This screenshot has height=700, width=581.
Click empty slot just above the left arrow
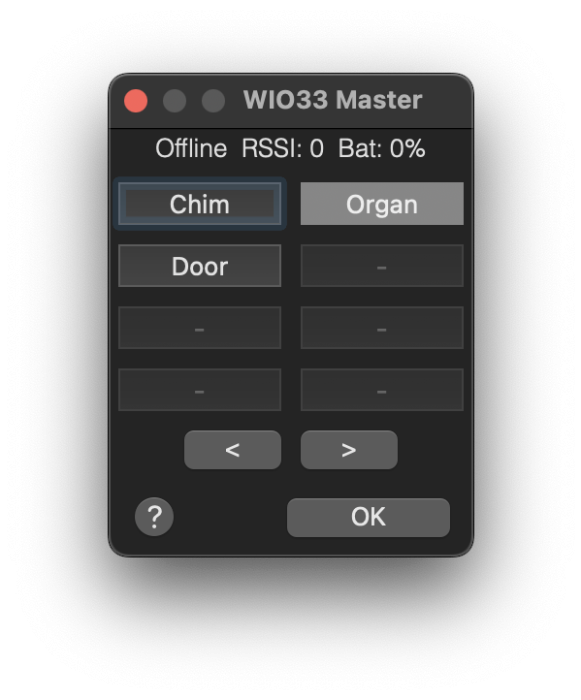[200, 390]
